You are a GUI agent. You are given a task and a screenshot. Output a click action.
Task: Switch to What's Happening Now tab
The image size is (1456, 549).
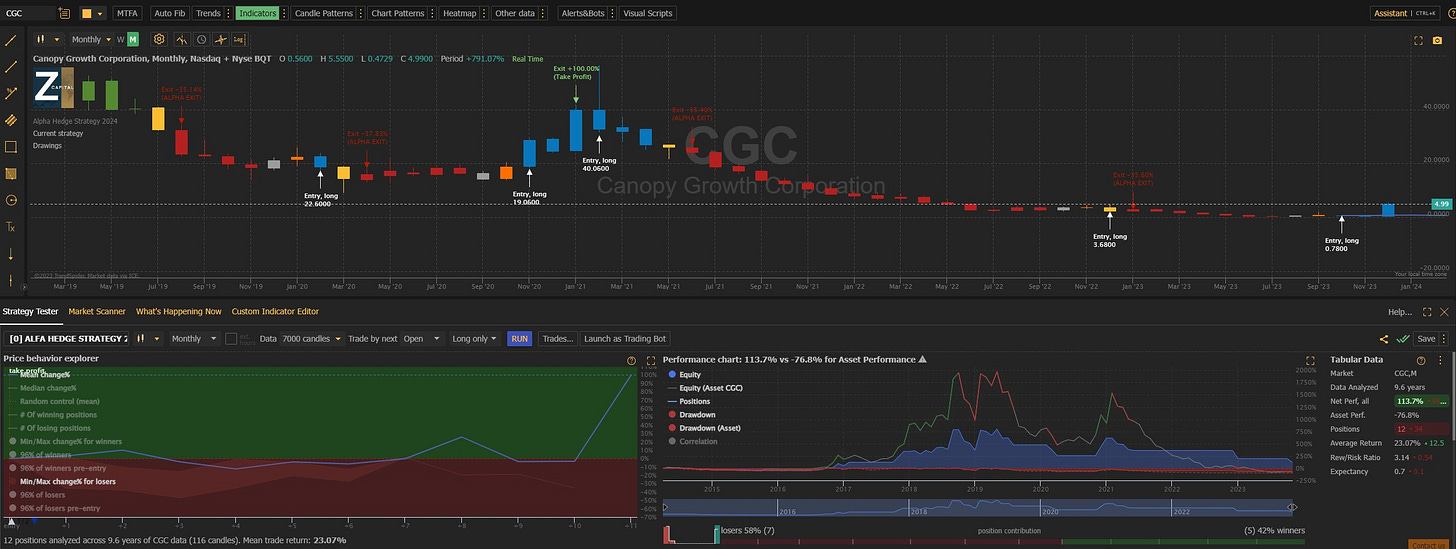[179, 312]
